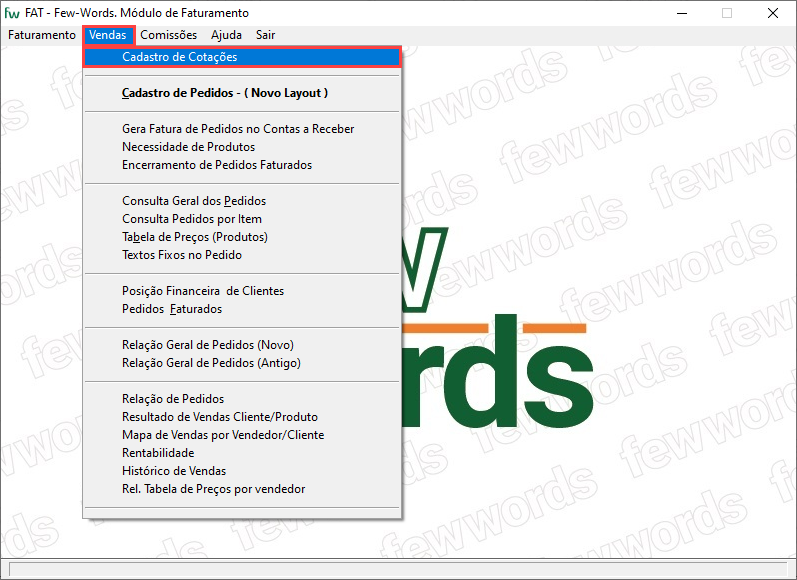Open the Faturamento menu
This screenshot has height=580, width=797.
[42, 35]
